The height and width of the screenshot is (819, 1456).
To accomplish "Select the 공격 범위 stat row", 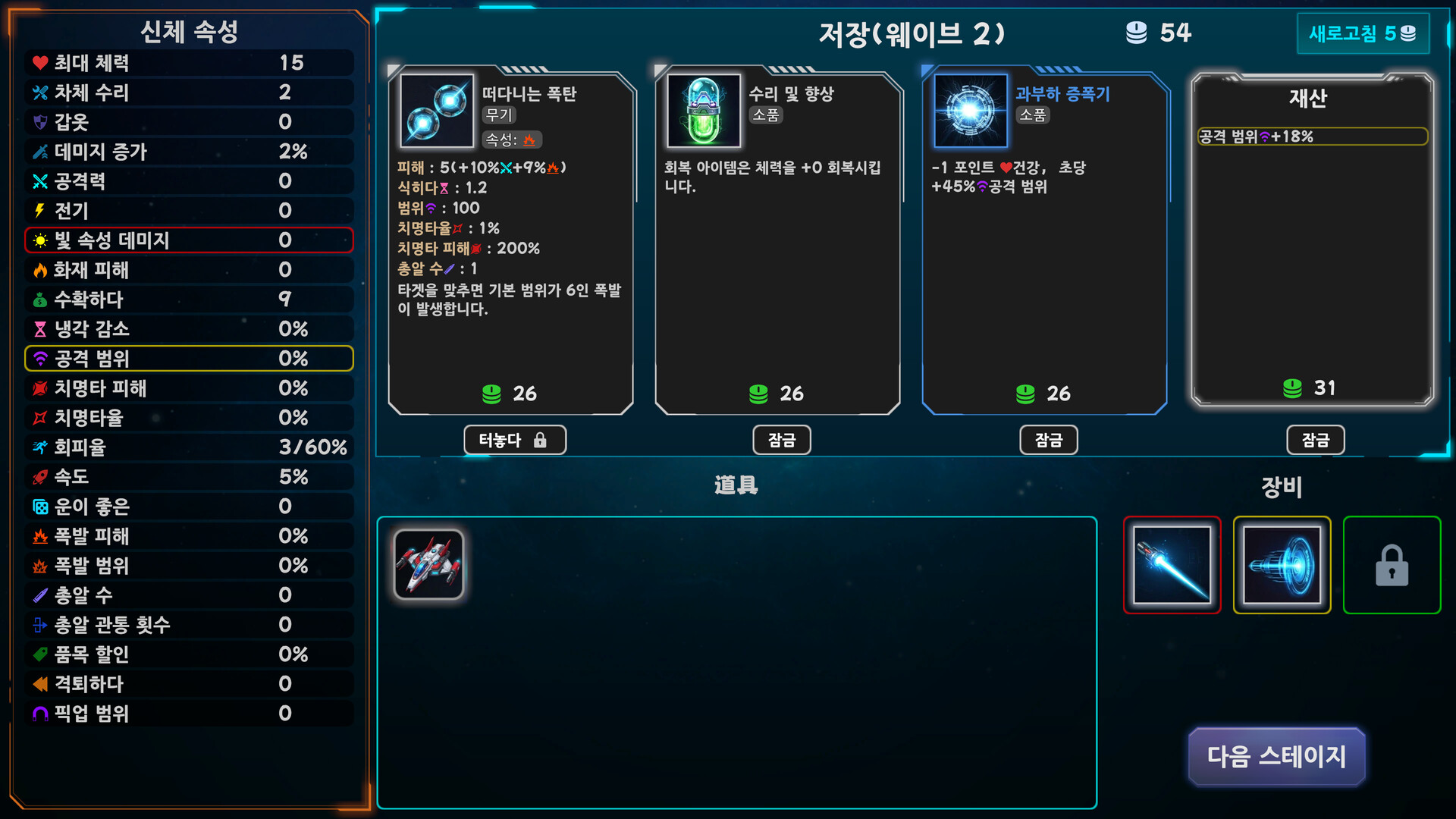I will (x=189, y=358).
